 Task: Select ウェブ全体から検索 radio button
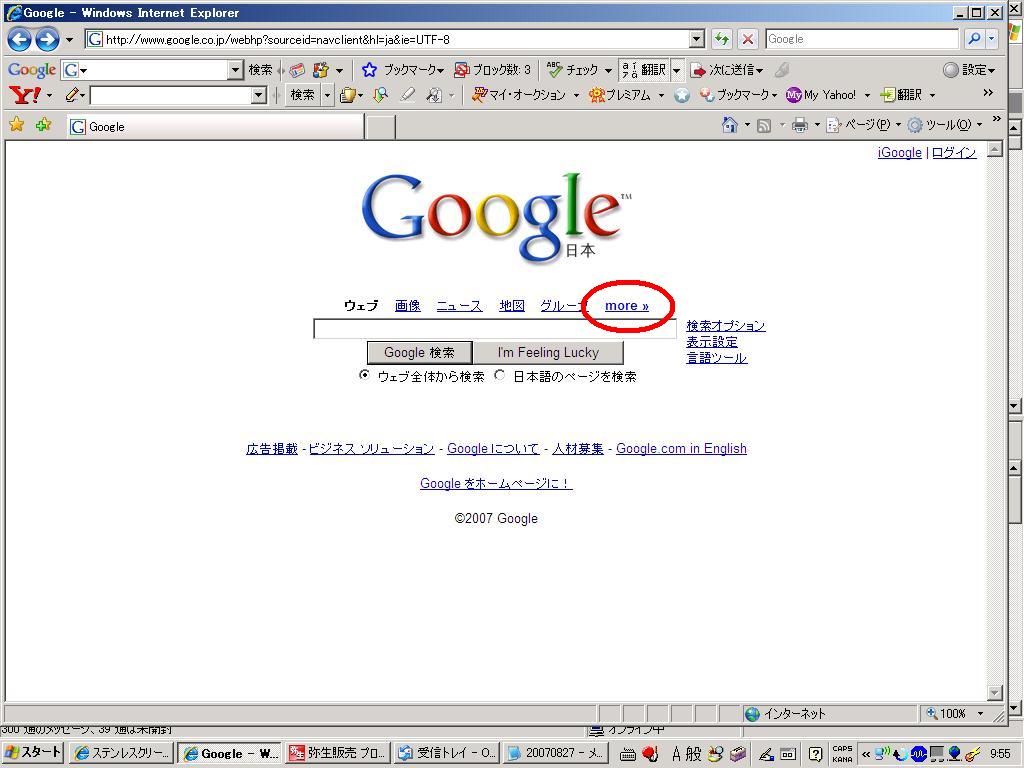[x=364, y=376]
